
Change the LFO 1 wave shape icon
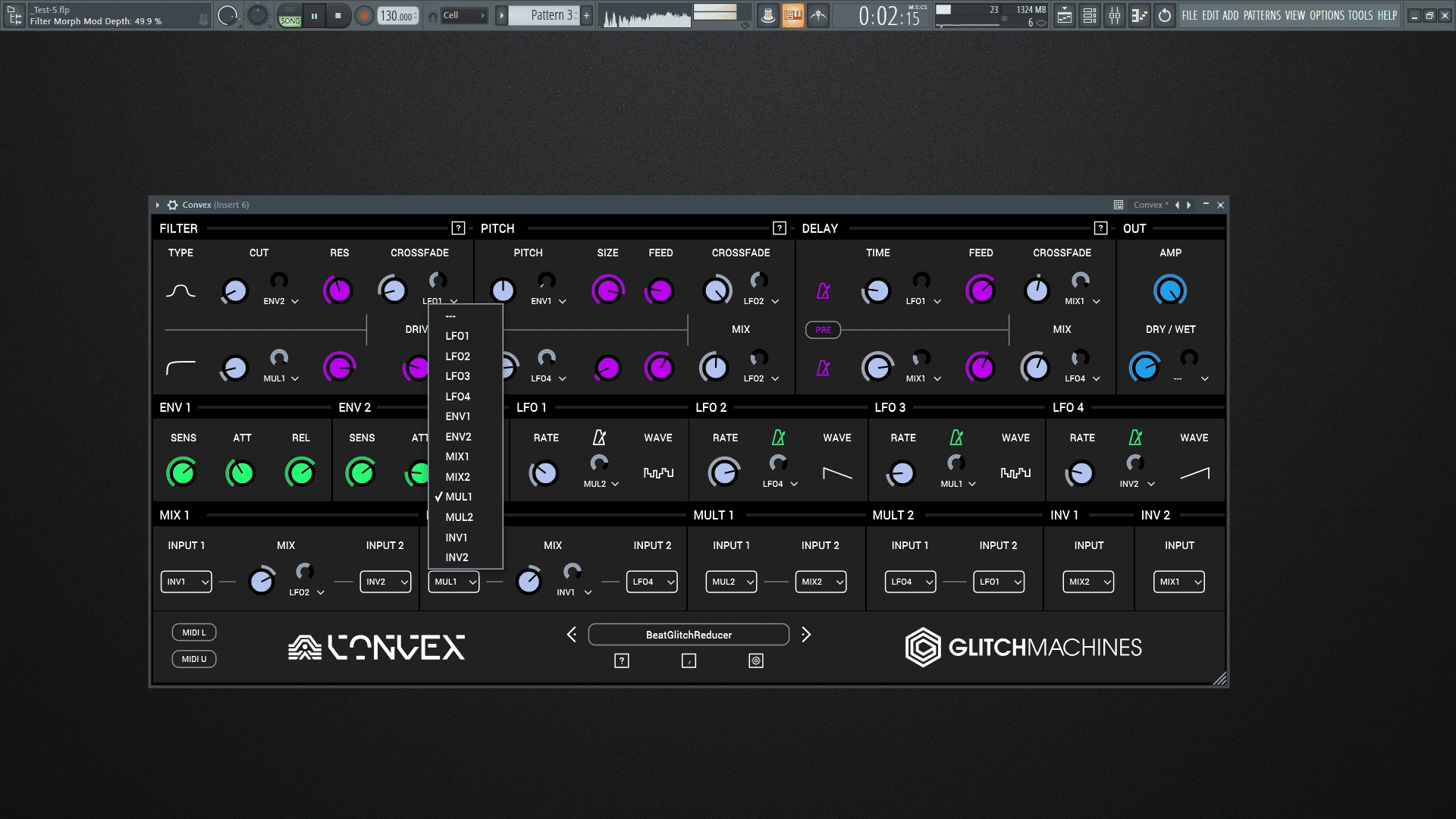click(x=658, y=473)
